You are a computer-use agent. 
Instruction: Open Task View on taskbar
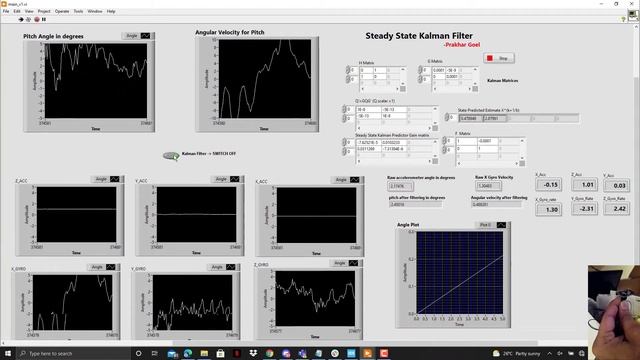tap(155, 353)
